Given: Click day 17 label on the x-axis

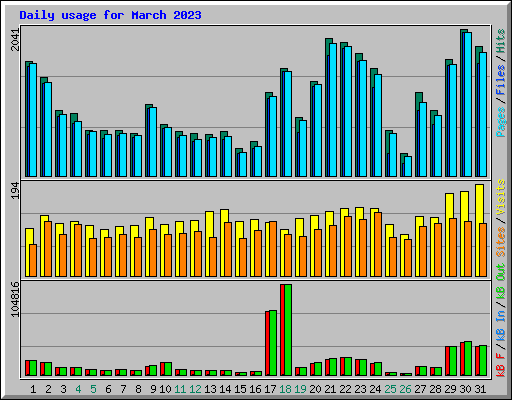Looking at the screenshot, I should point(270,389).
